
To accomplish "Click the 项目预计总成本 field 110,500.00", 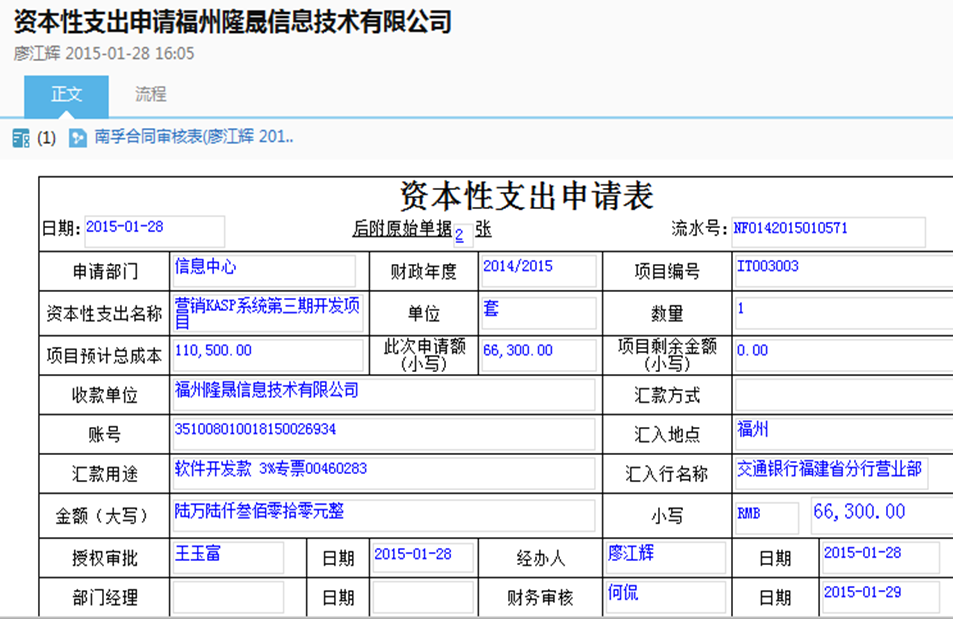I will click(268, 354).
